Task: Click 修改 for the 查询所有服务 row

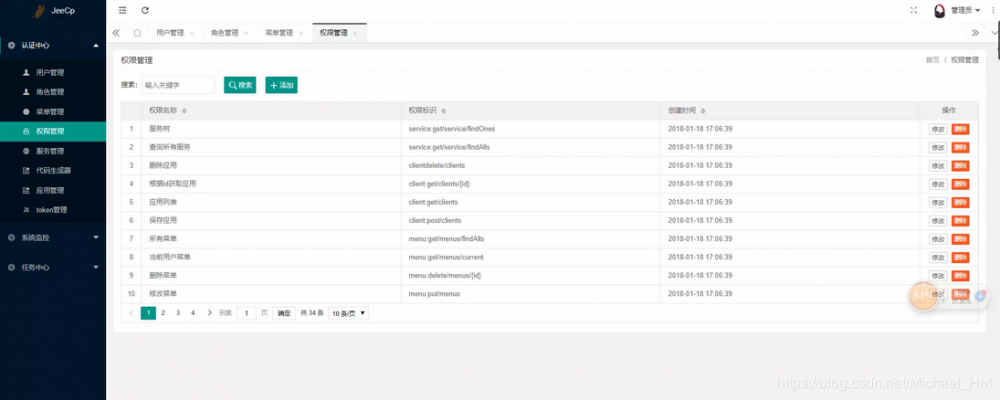Action: (938, 147)
